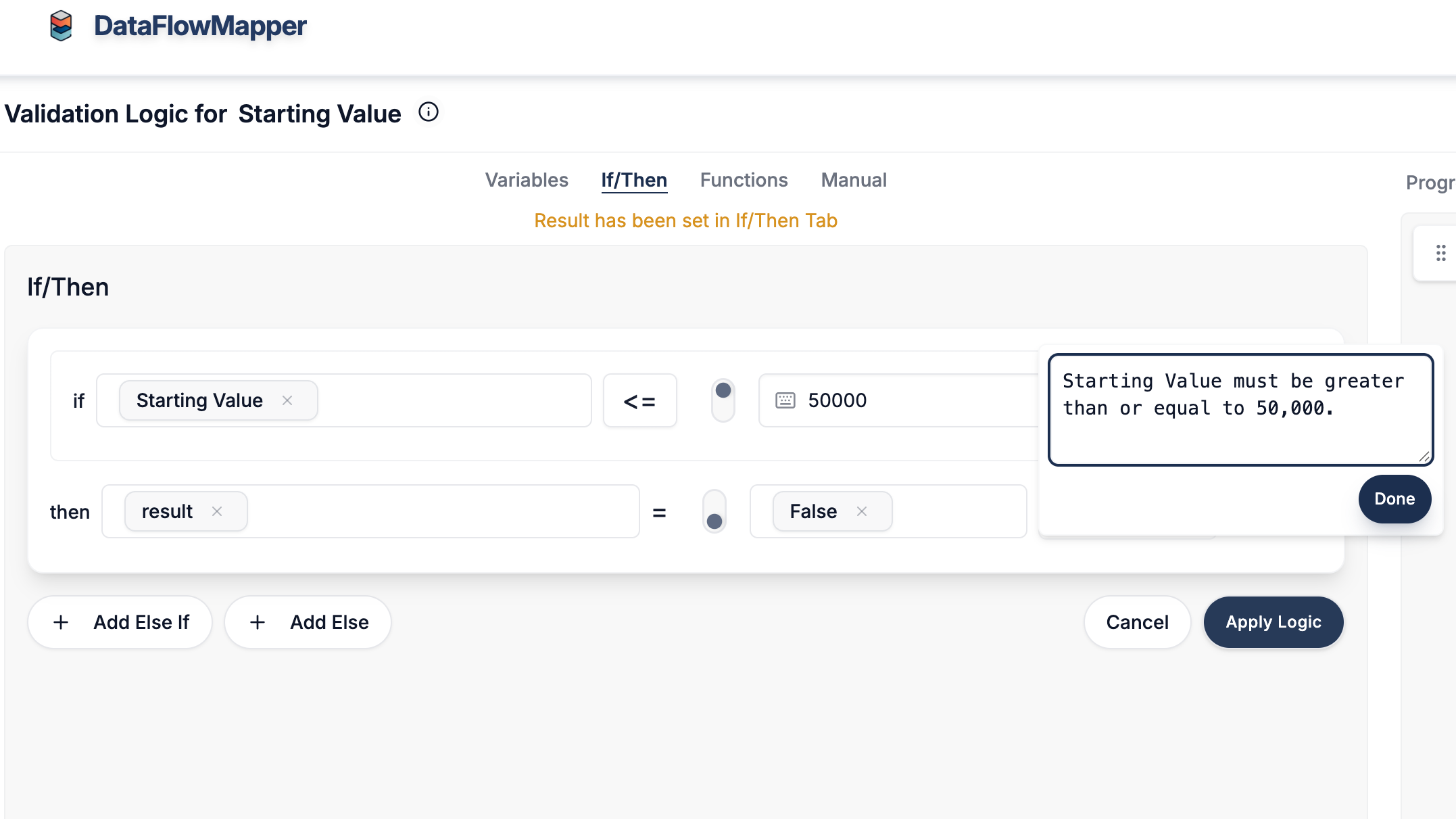This screenshot has width=1456, height=819.
Task: Toggle the switch beside the <= operator
Action: (722, 400)
